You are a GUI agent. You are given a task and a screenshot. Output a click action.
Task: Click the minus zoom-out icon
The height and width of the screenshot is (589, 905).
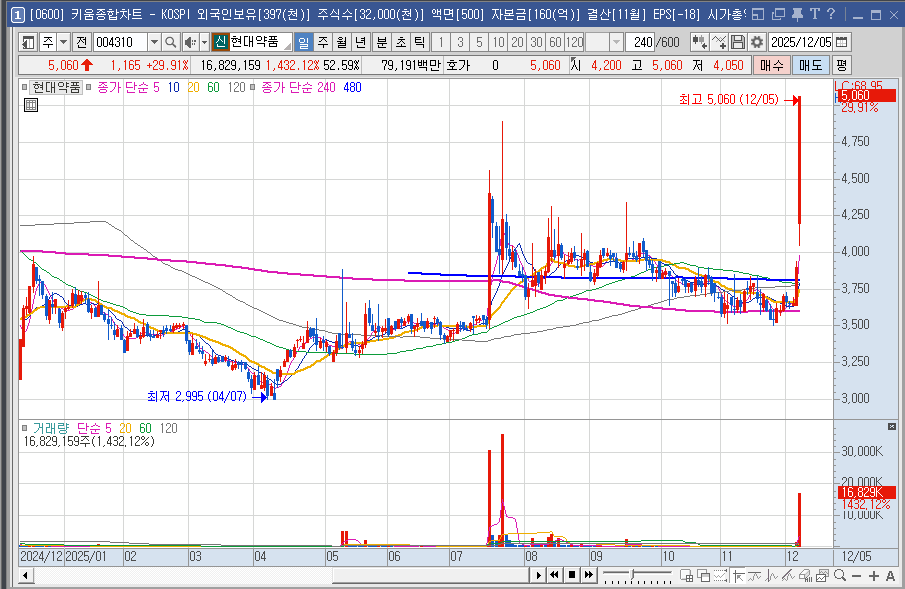(857, 576)
